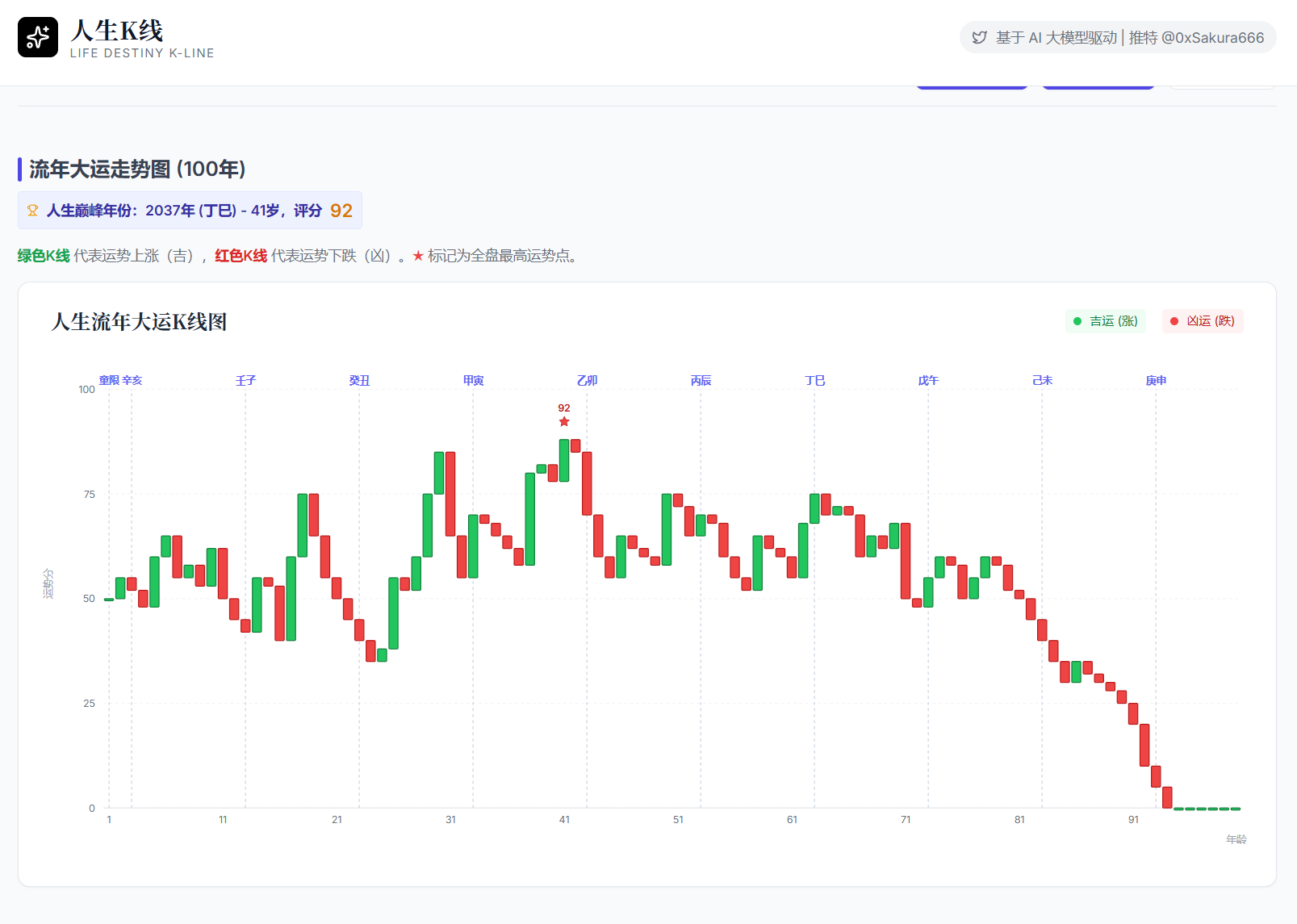Screen dimensions: 1297x924
Task: Click the 年龄 axis label
Action: (x=1236, y=839)
